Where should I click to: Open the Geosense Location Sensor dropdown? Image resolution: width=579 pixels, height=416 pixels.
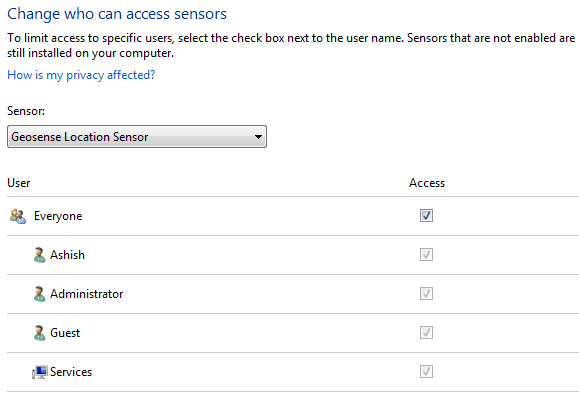(137, 137)
